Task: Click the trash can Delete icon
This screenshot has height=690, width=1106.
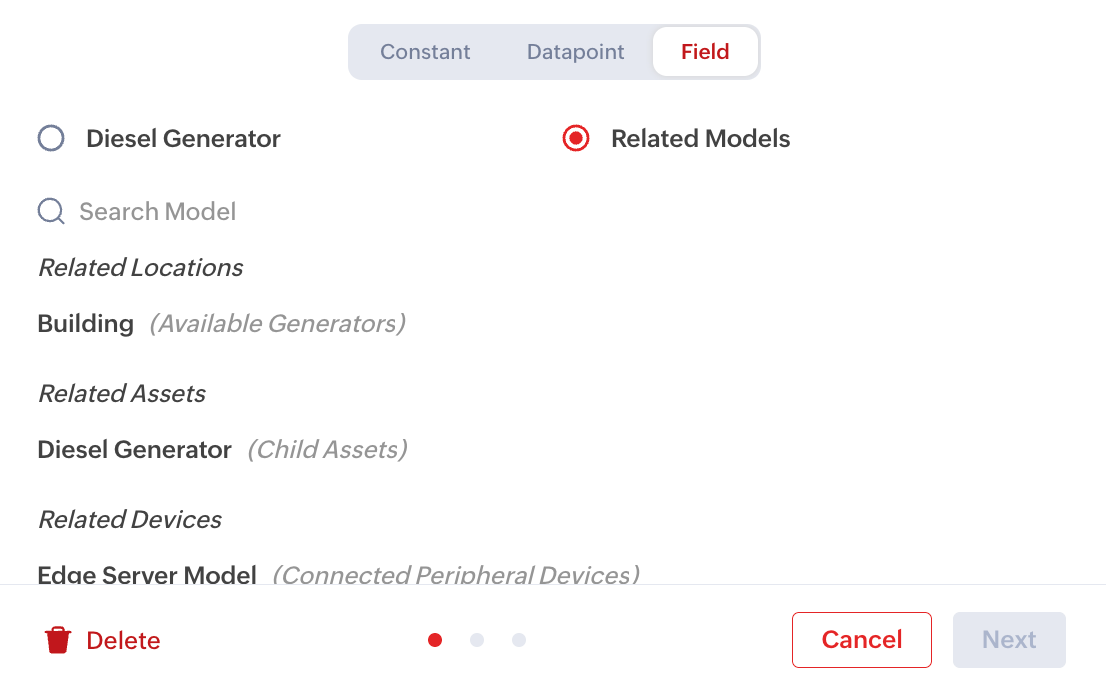Action: (58, 640)
